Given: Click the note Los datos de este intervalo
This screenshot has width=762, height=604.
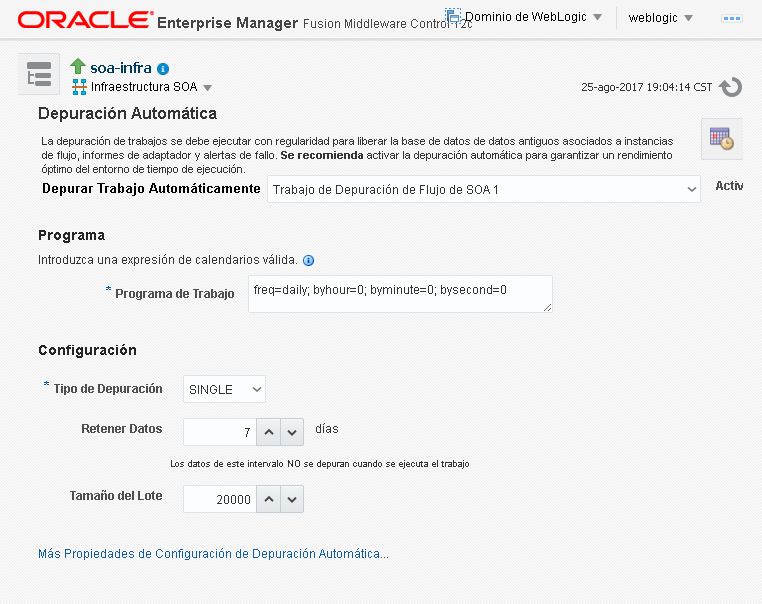Looking at the screenshot, I should tap(320, 464).
